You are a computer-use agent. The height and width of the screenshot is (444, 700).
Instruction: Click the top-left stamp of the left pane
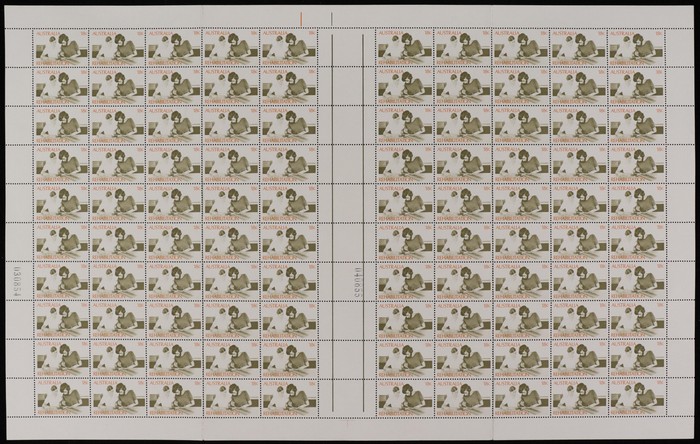[60, 47]
